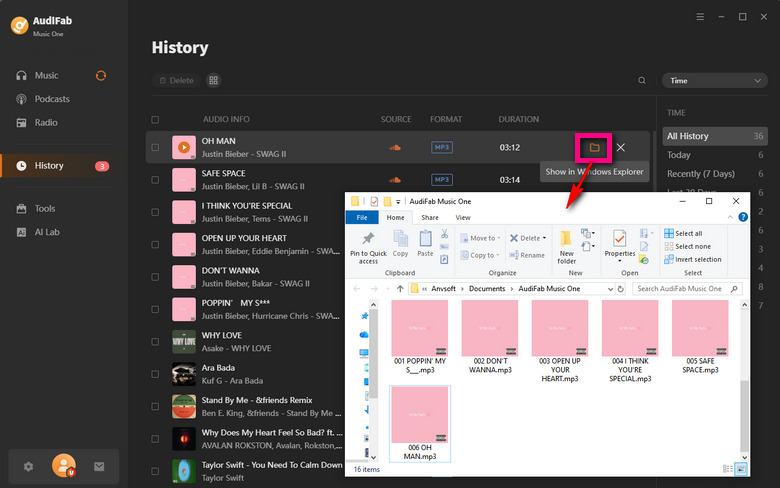Image resolution: width=780 pixels, height=488 pixels.
Task: Open the View ribbon tab
Action: [463, 218]
